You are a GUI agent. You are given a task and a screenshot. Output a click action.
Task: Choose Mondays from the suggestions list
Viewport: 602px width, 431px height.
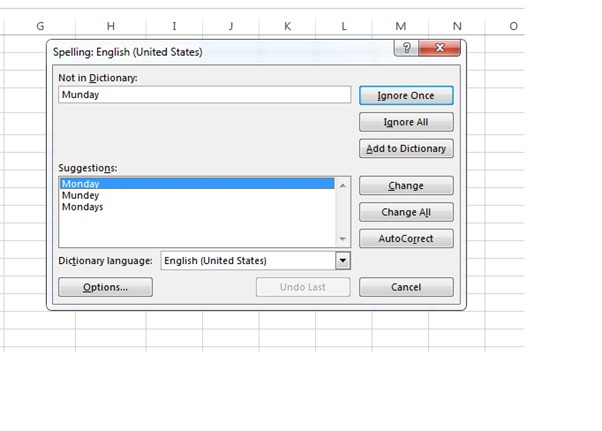[x=196, y=207]
